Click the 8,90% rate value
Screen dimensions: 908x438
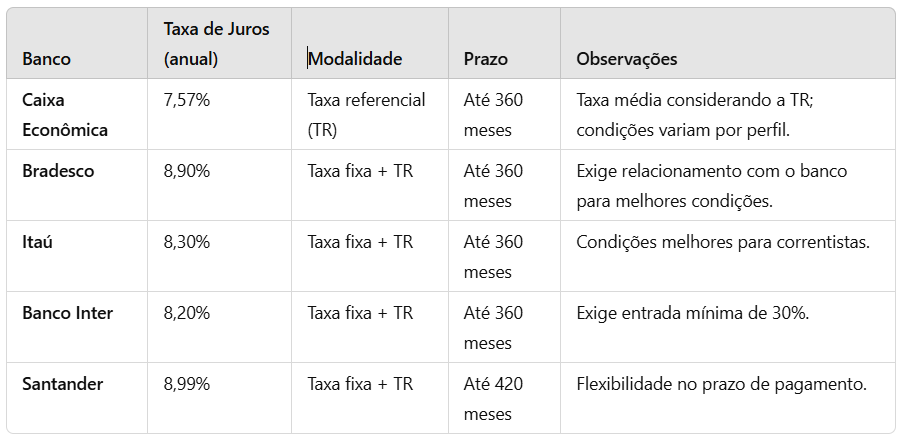coord(186,171)
